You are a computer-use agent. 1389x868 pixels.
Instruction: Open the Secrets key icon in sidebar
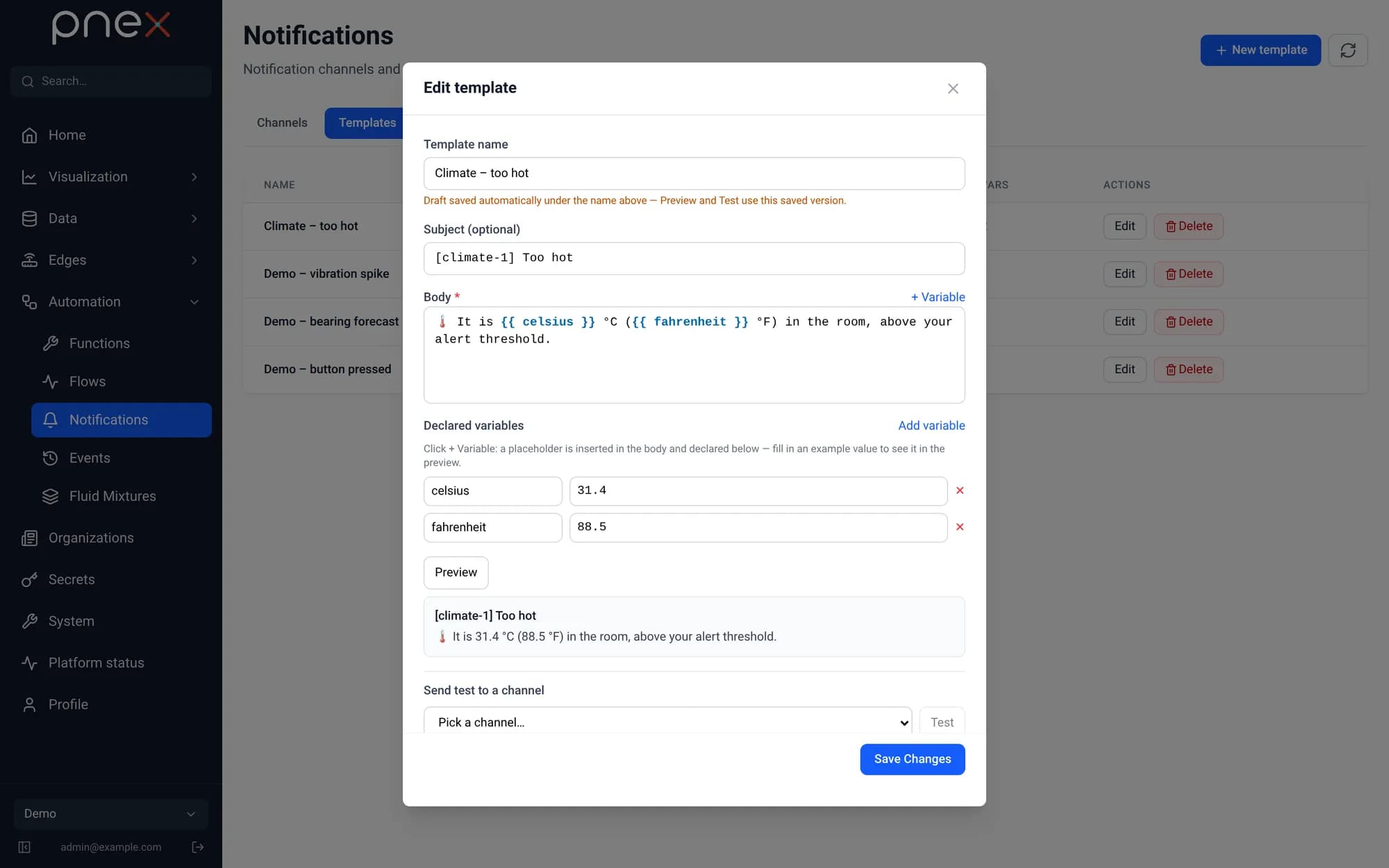click(29, 580)
